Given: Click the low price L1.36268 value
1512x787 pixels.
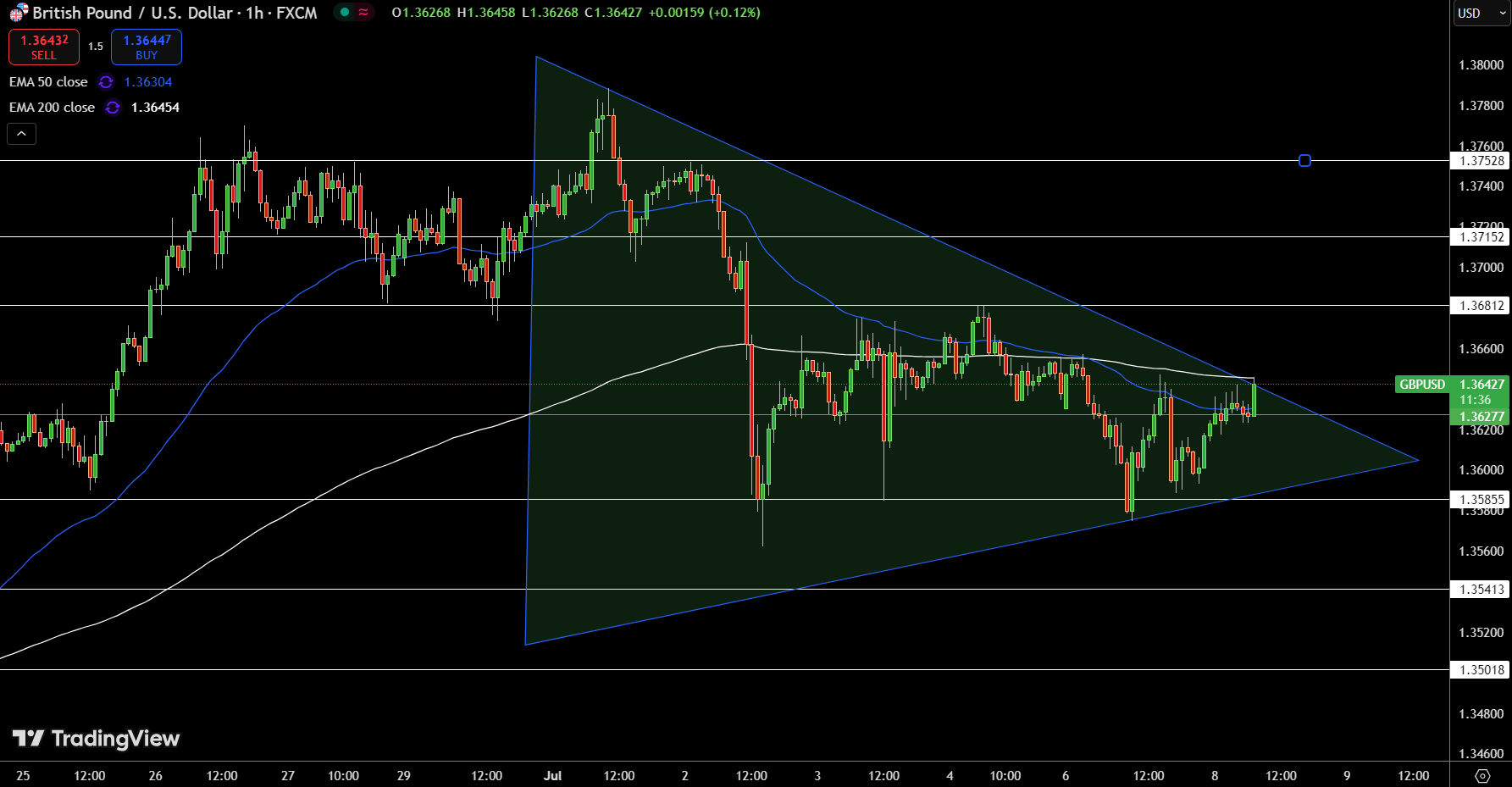Looking at the screenshot, I should [x=550, y=13].
